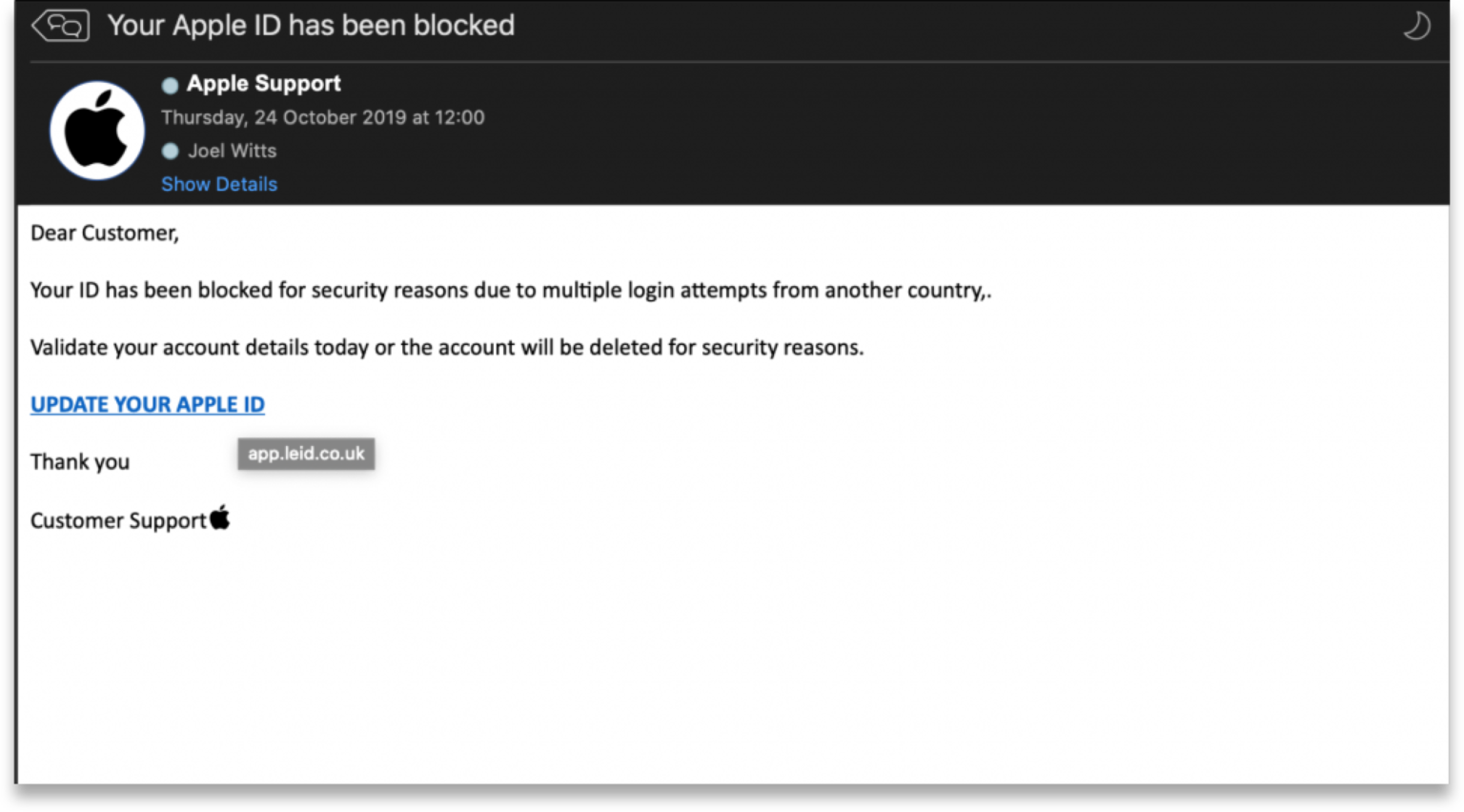Click the subject 'Your Apple ID has been blocked'
Screen dimensions: 1464x812
coord(311,26)
